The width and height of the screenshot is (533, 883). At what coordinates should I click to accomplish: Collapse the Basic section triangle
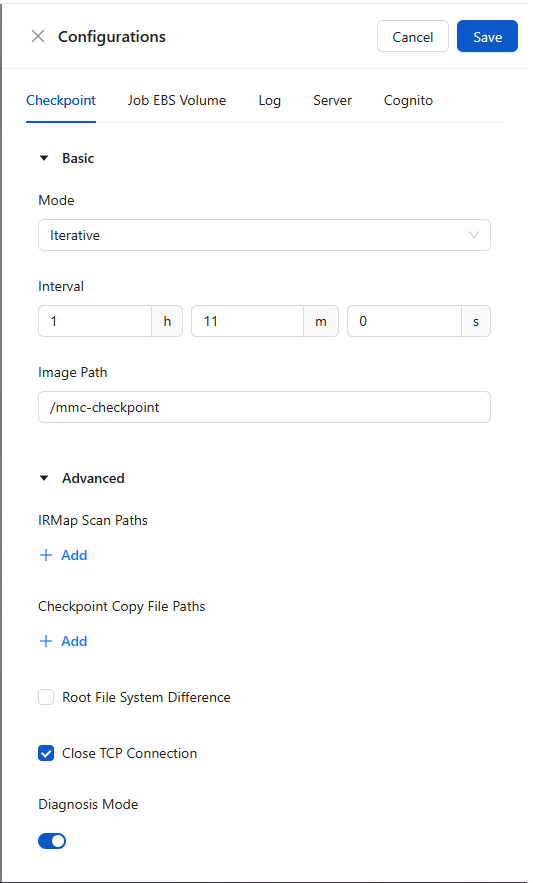[44, 158]
